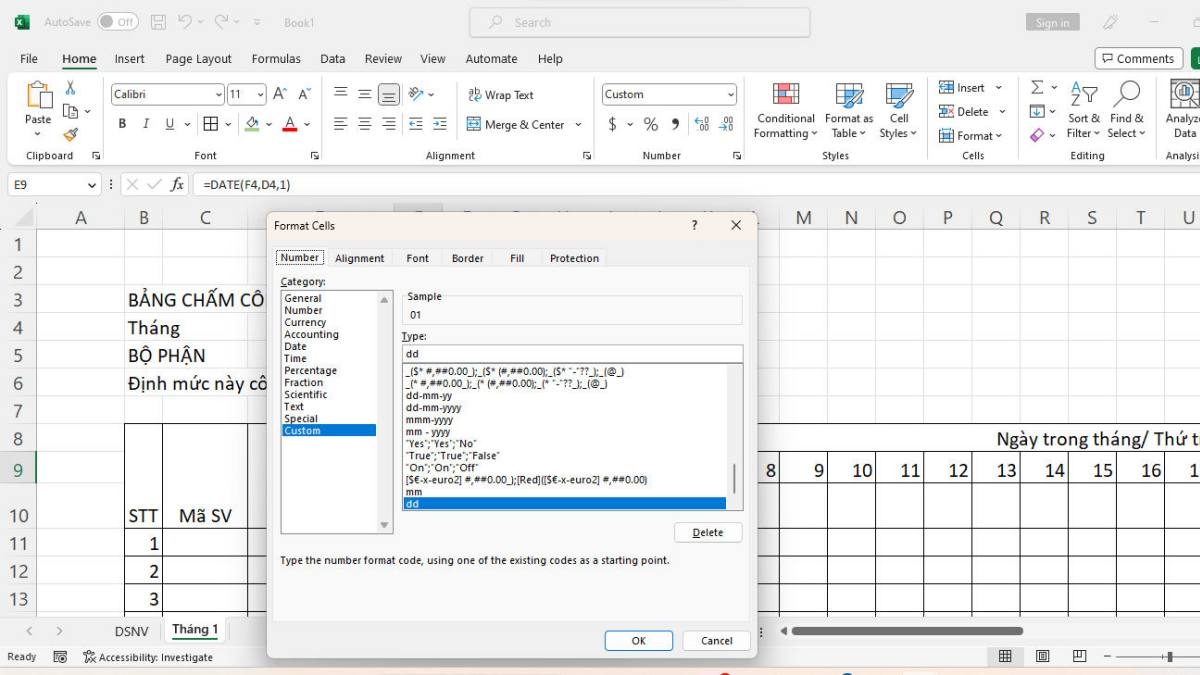The image size is (1200, 675).
Task: Click the Clear eraser icon
Action: 1037,134
